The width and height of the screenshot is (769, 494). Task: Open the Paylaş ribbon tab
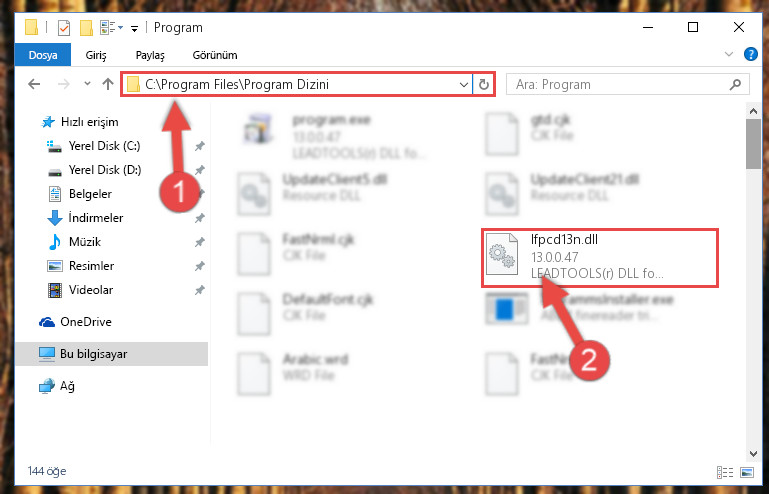150,55
